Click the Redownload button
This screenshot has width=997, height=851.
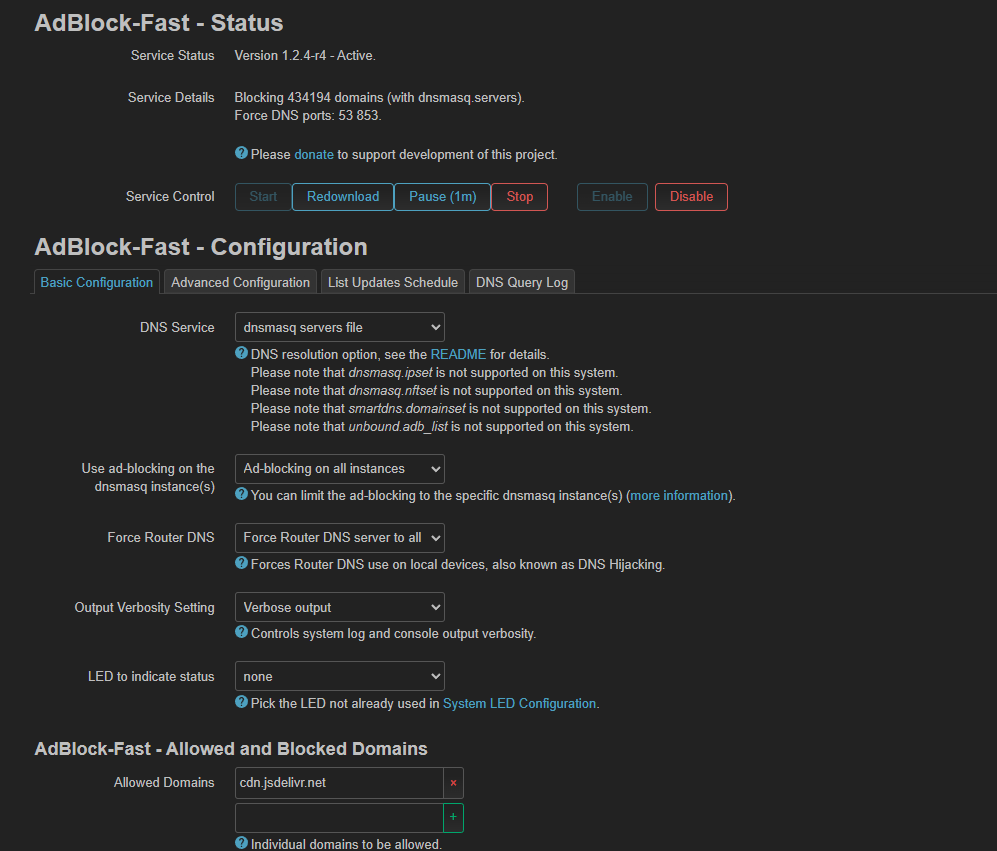click(343, 197)
